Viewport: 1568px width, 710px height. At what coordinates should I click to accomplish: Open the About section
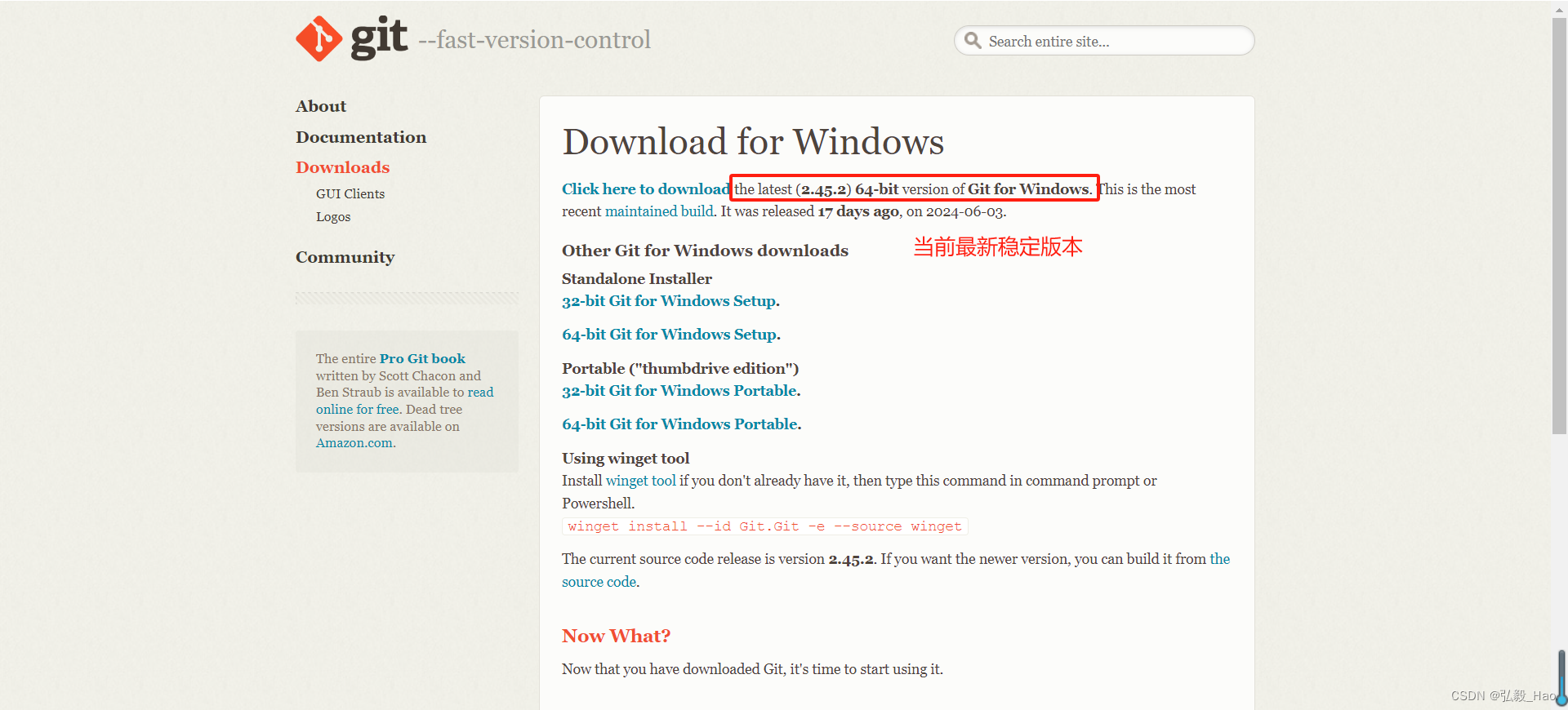point(321,106)
